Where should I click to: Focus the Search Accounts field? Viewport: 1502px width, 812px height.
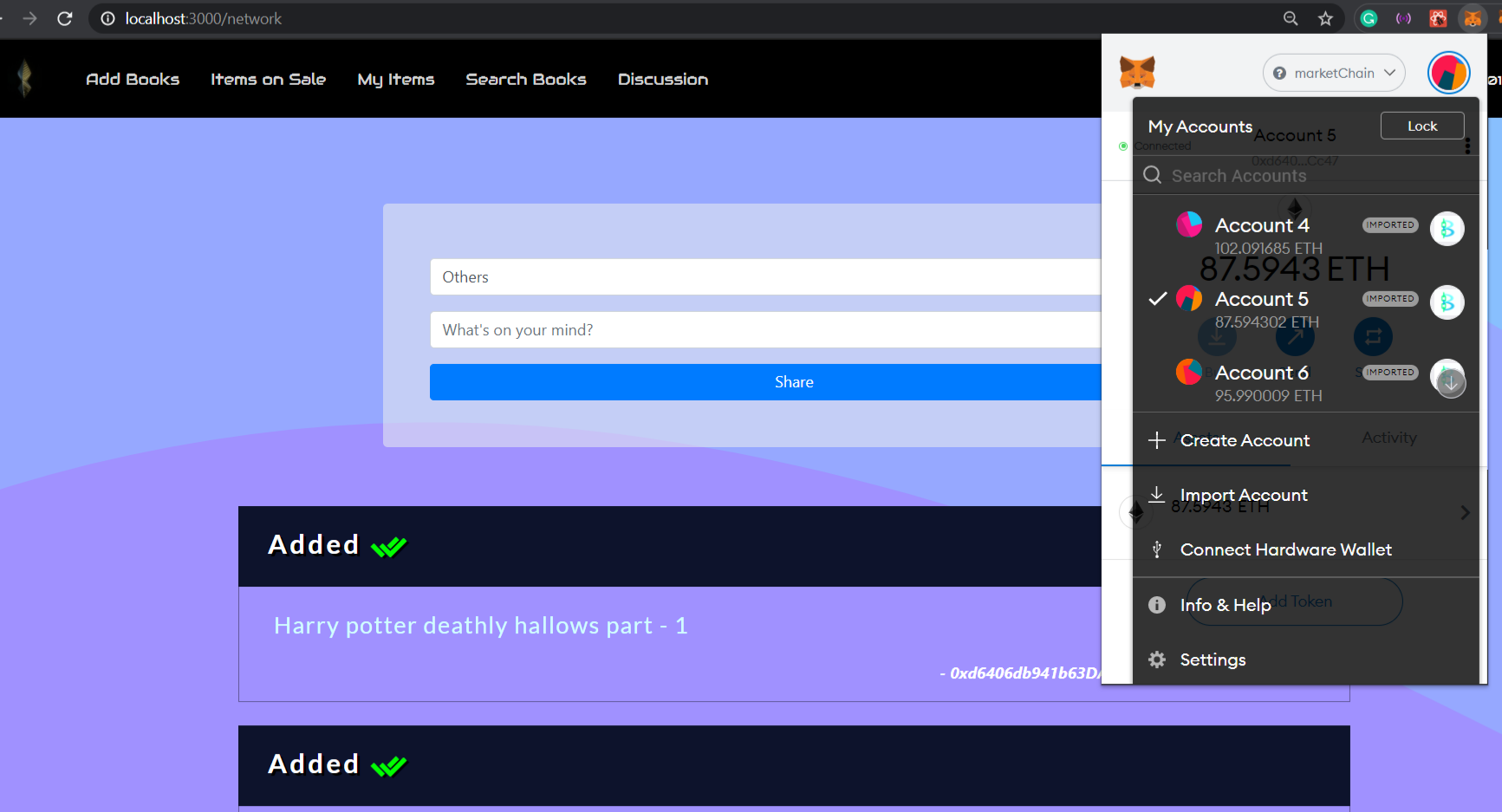point(1305,176)
